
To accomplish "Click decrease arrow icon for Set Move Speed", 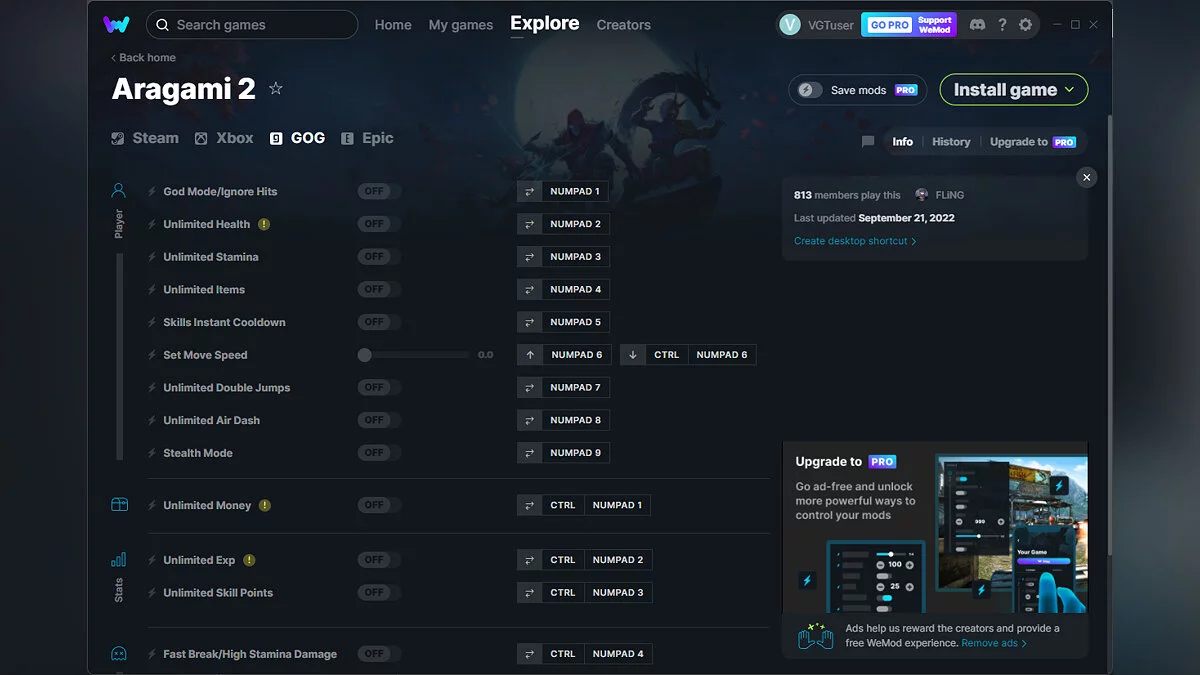I will [633, 355].
